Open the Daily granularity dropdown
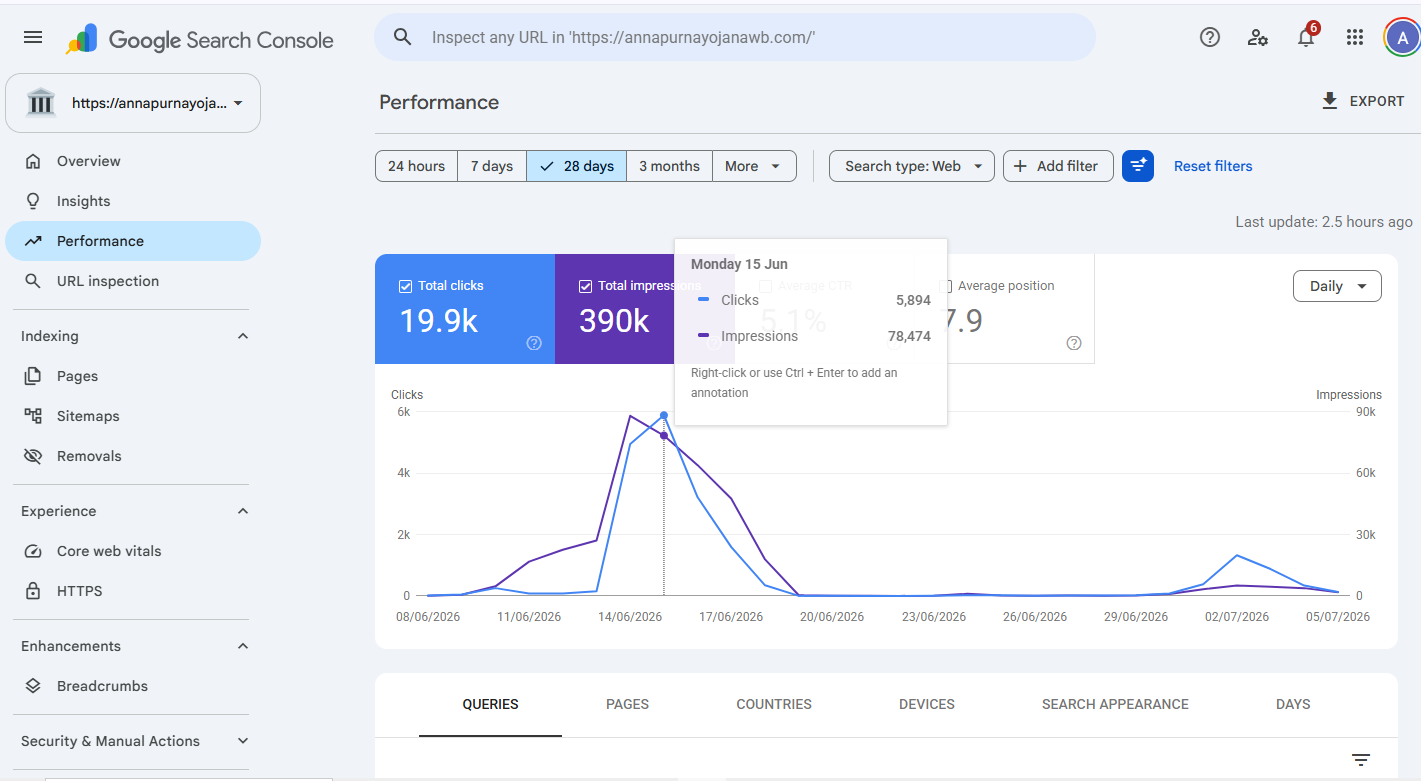The image size is (1421, 781). coord(1337,286)
